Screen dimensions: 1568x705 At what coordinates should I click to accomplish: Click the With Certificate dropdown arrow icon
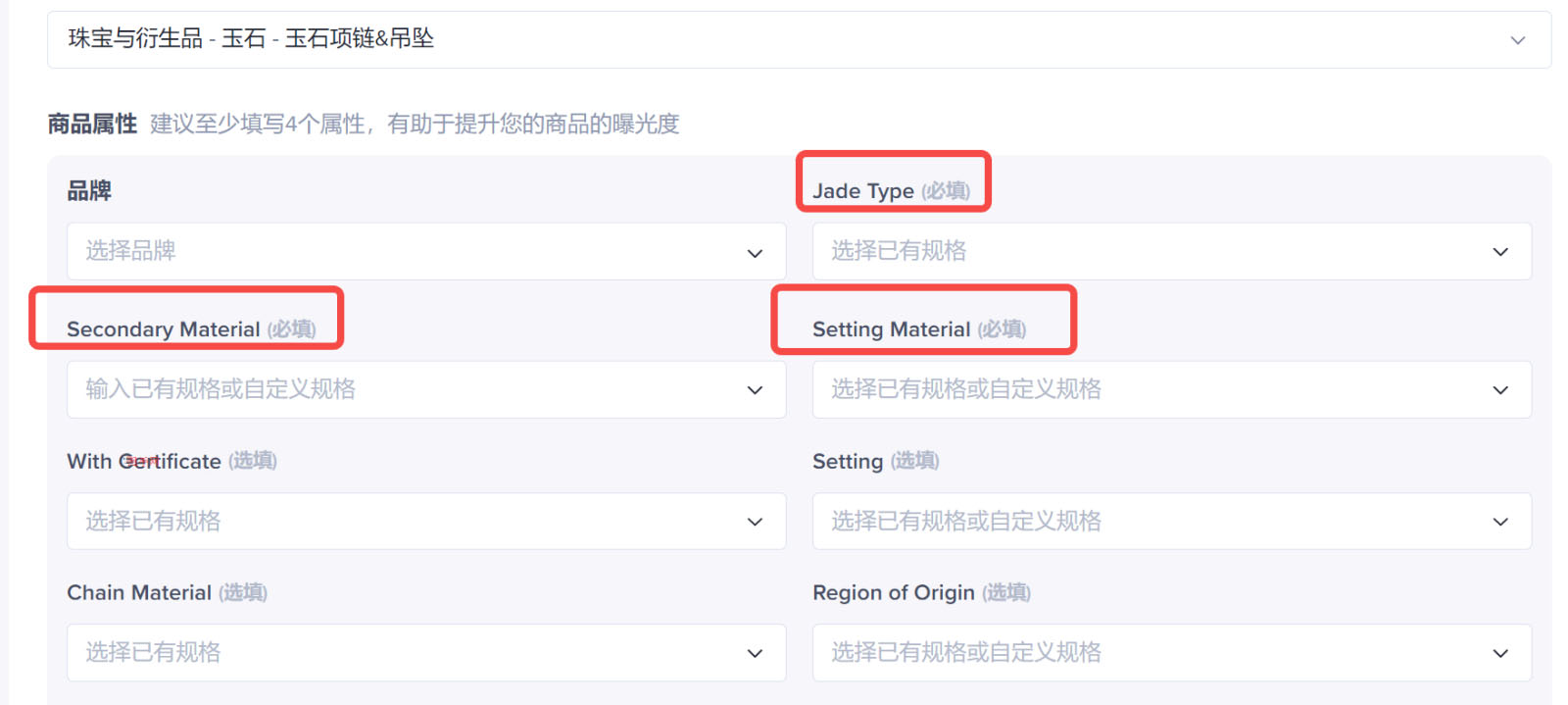point(755,522)
